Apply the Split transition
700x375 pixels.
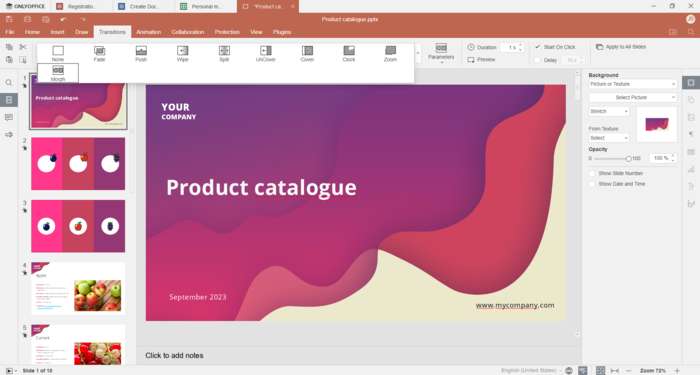(224, 54)
